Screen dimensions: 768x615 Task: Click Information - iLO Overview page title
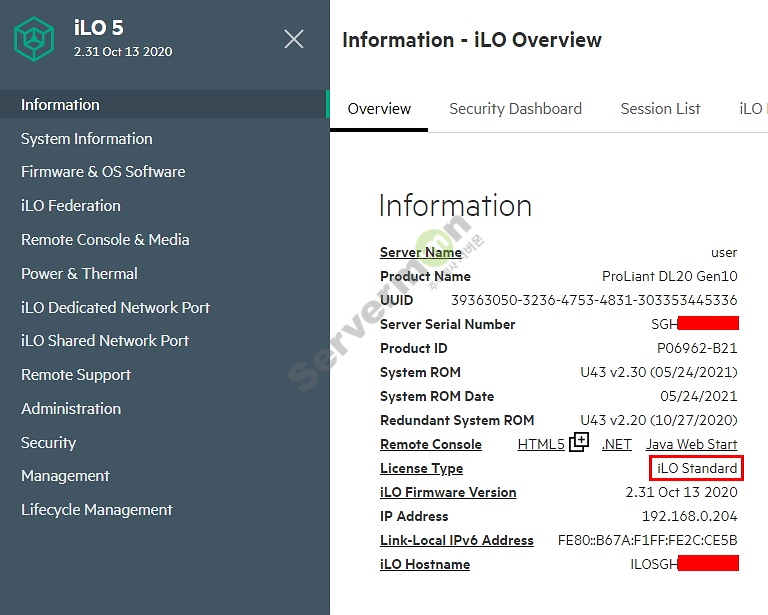click(x=472, y=40)
